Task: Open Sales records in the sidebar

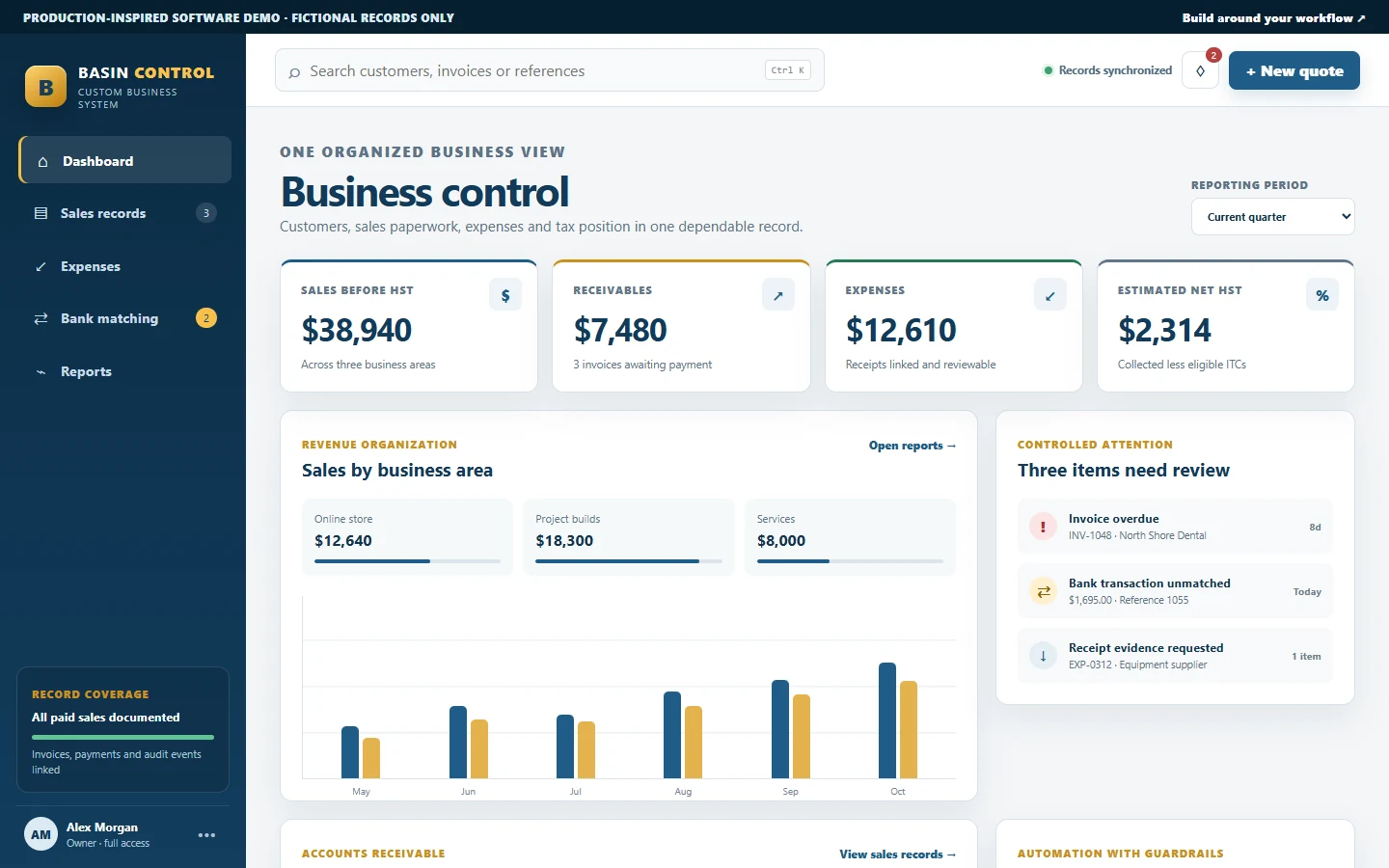Action: pyautogui.click(x=125, y=213)
